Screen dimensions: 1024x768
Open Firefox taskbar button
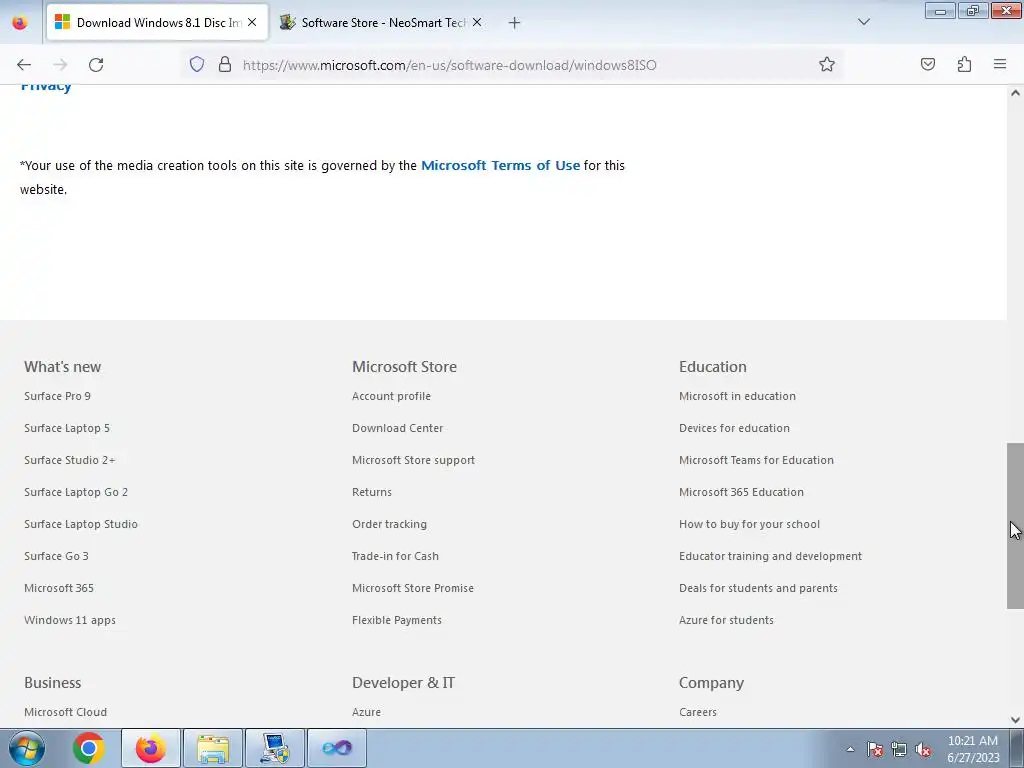[x=150, y=748]
